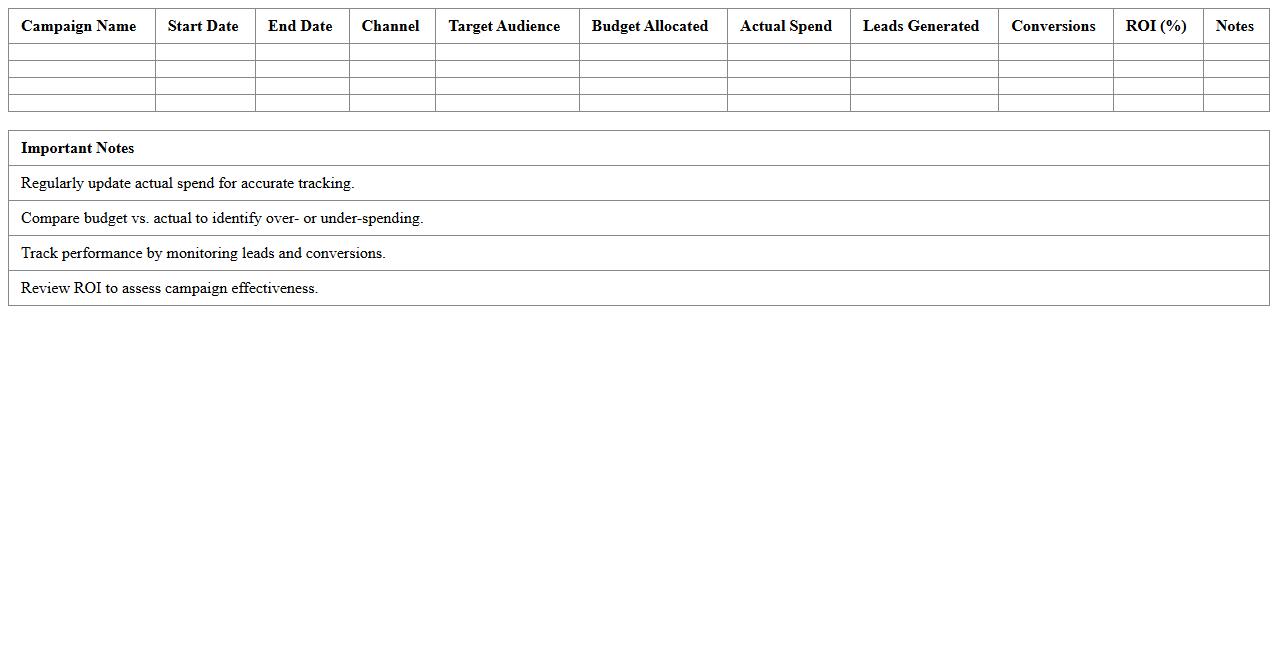The height and width of the screenshot is (650, 1278).
Task: Click the last empty Notes cell
Action: pos(1235,102)
